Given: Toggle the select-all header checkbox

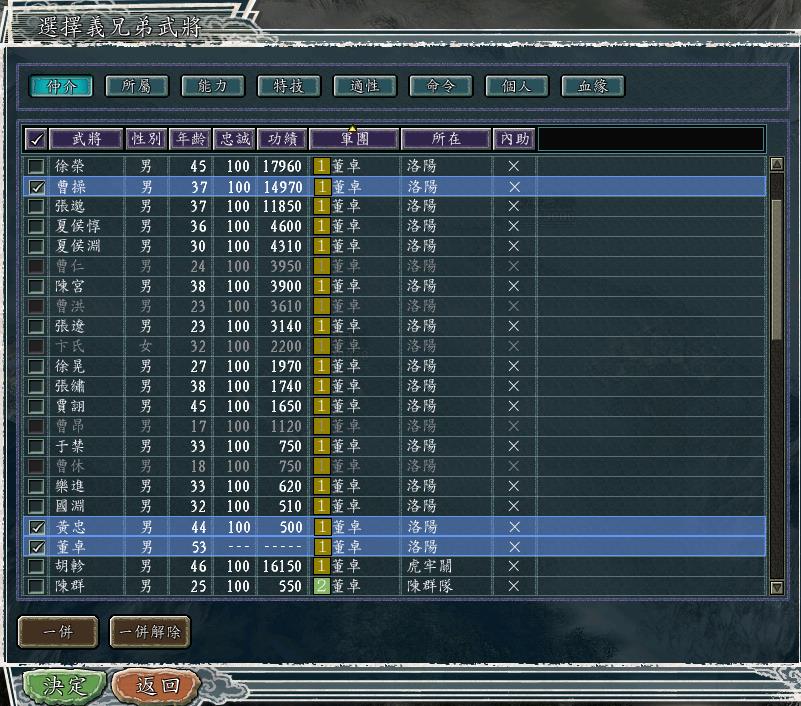Looking at the screenshot, I should click(36, 138).
